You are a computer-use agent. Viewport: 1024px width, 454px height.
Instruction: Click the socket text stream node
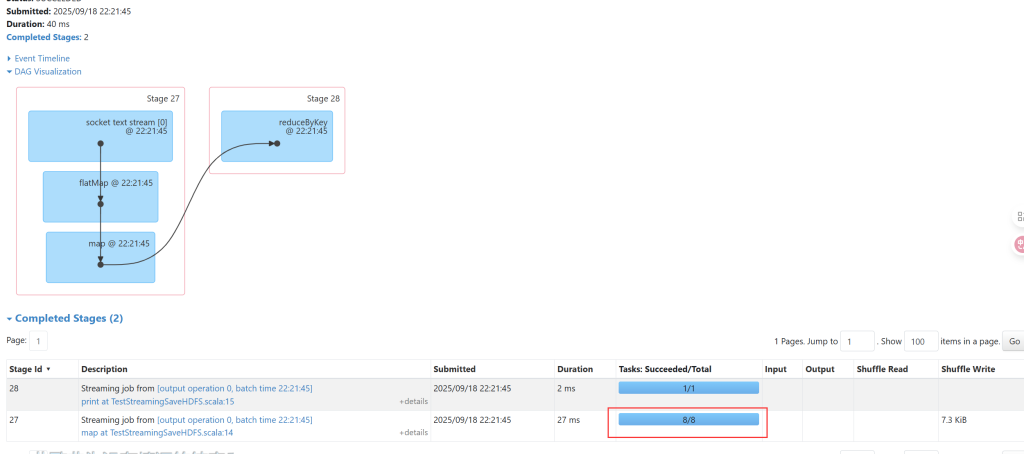(100, 136)
